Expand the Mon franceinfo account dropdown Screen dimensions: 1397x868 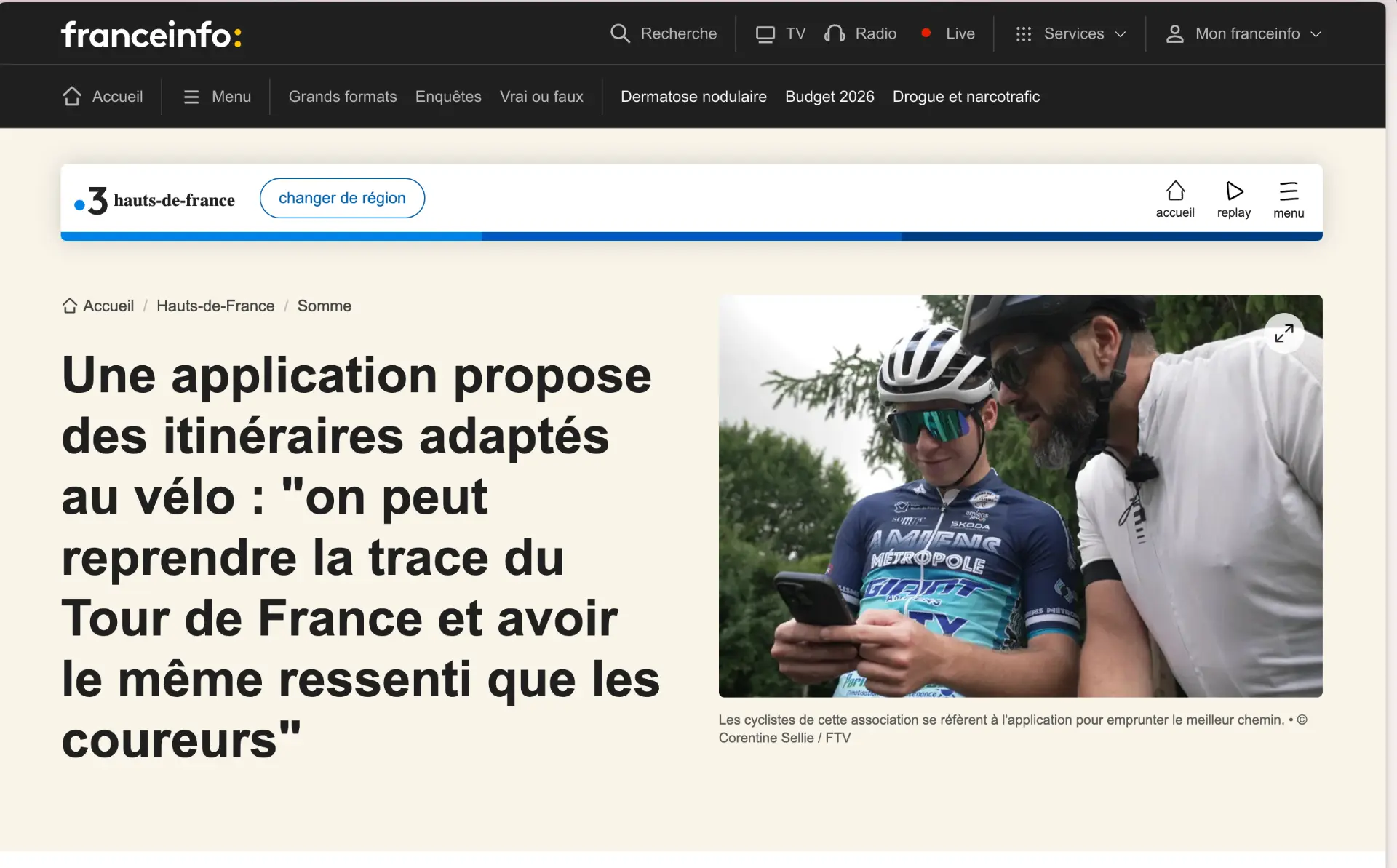pos(1245,33)
